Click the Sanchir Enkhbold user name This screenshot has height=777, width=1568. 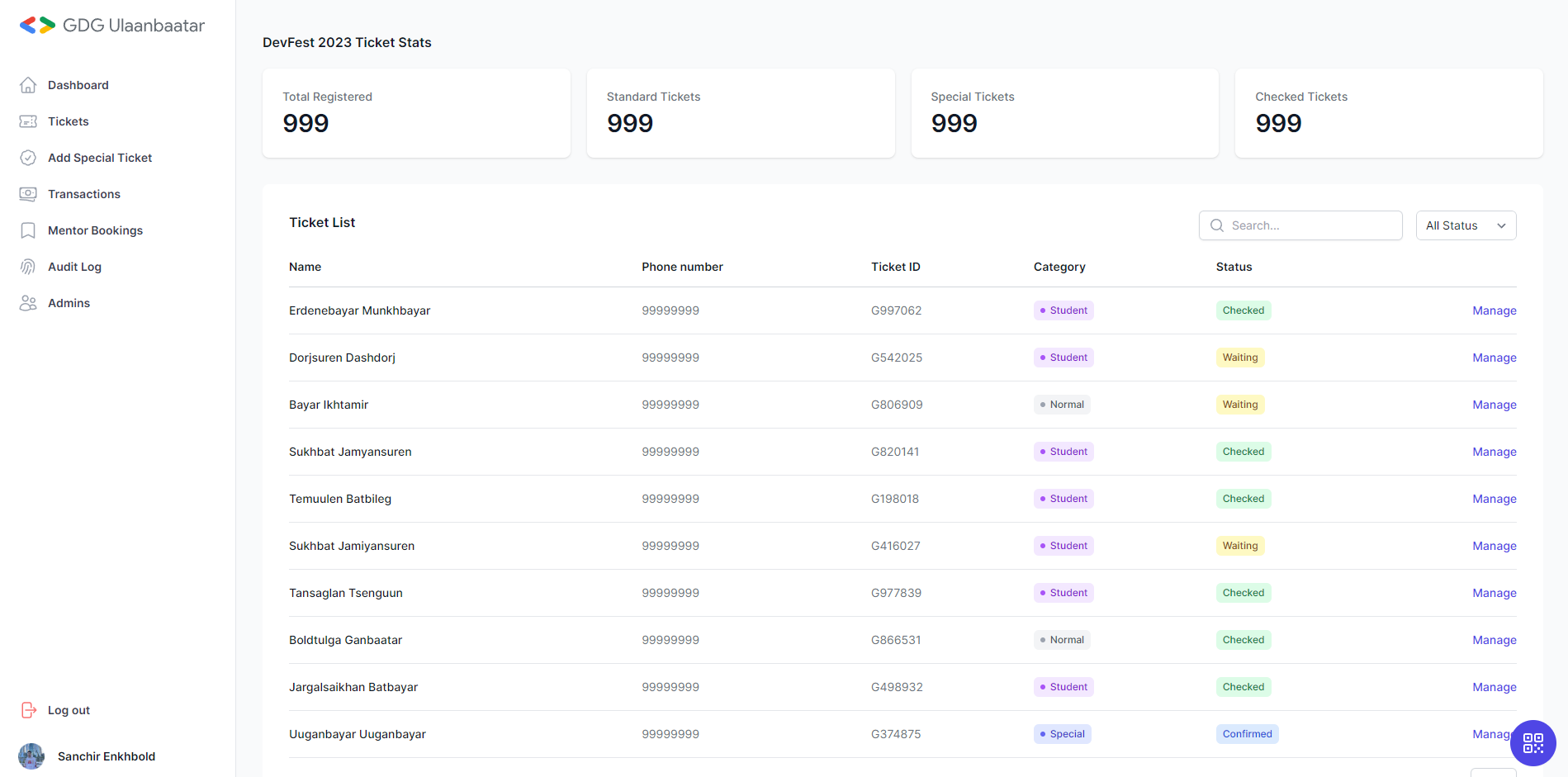pos(107,756)
